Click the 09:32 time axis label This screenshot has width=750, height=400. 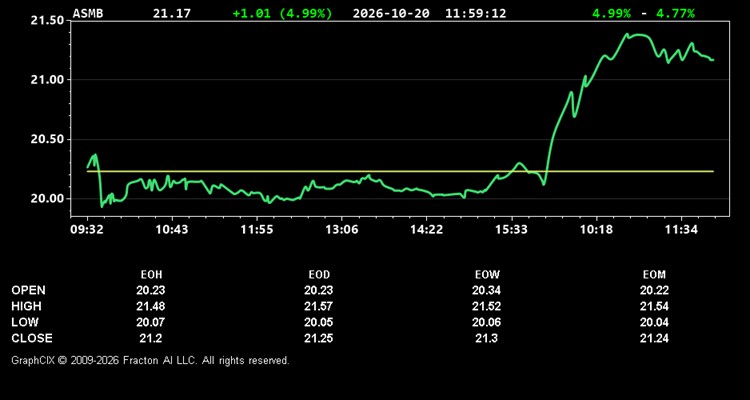(x=88, y=230)
